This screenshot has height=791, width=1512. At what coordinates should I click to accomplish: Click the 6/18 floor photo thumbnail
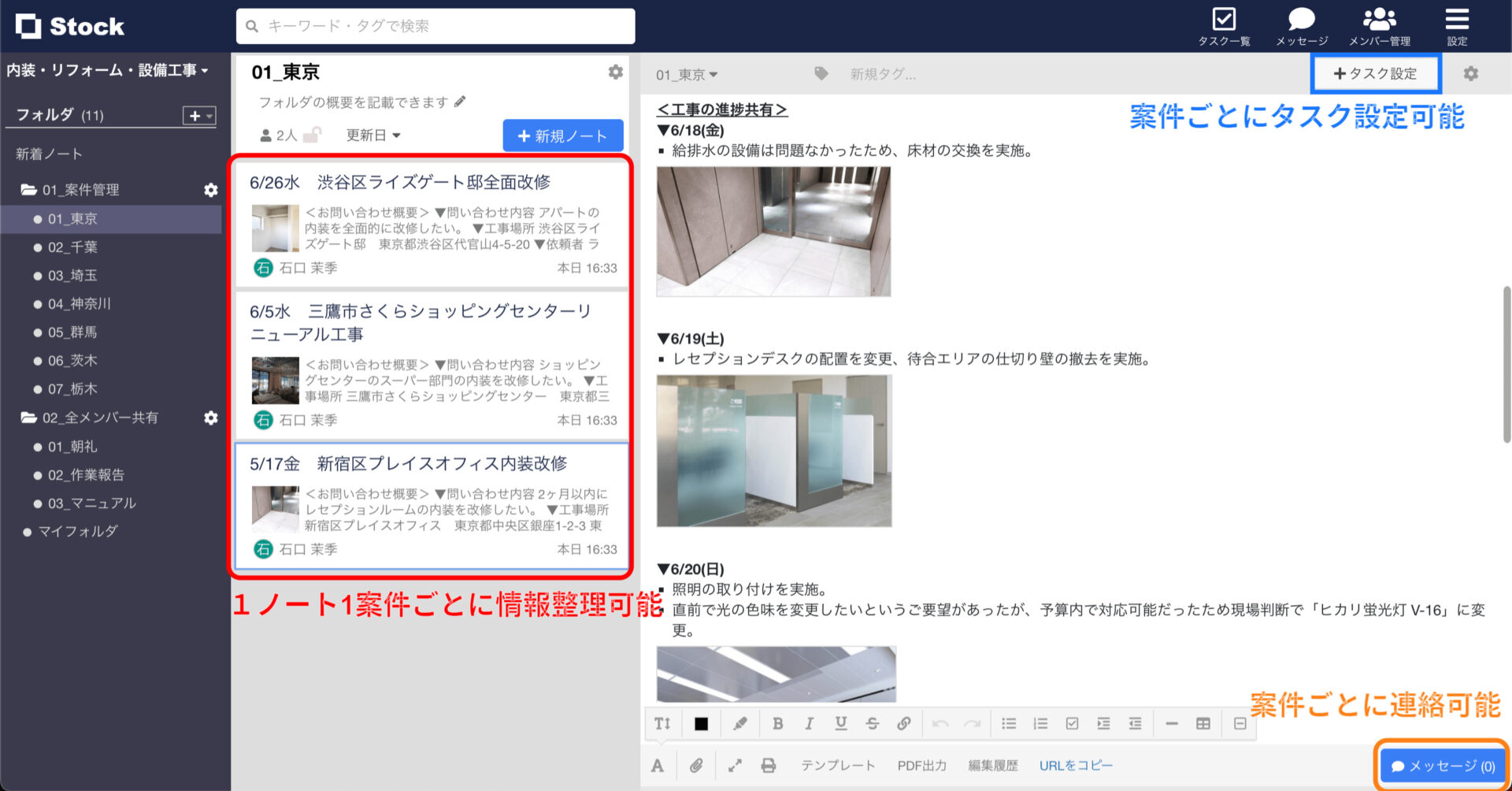coord(773,231)
